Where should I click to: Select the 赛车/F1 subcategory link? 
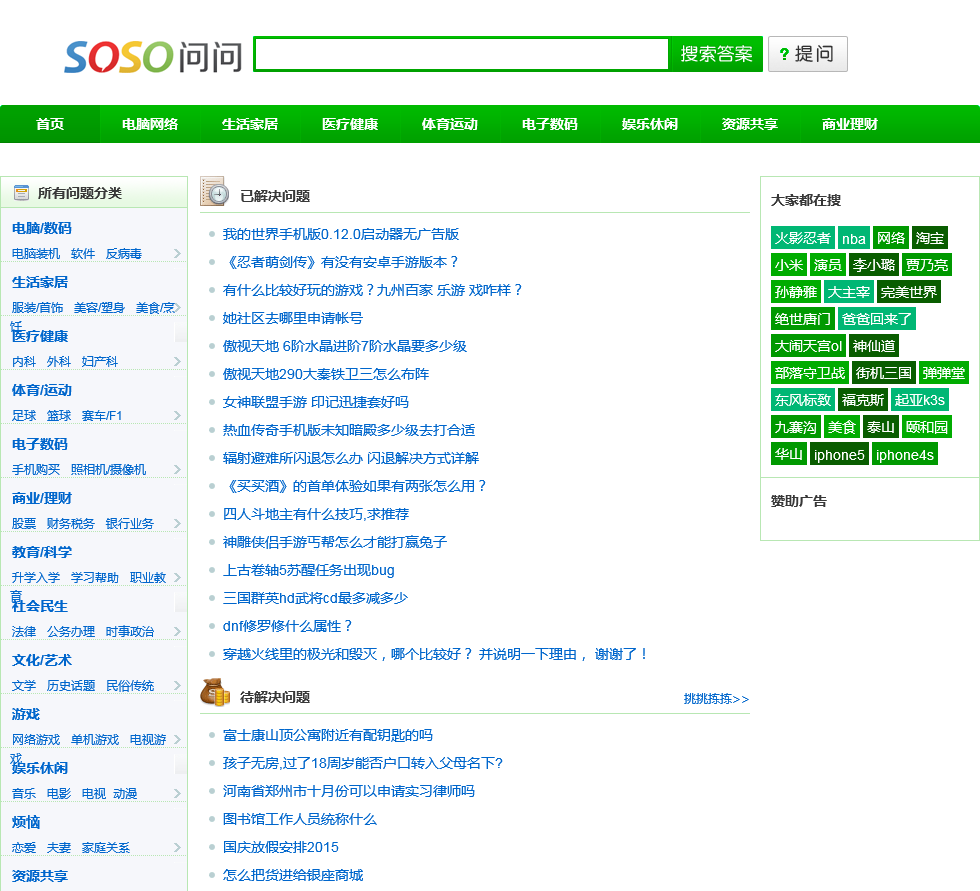102,416
